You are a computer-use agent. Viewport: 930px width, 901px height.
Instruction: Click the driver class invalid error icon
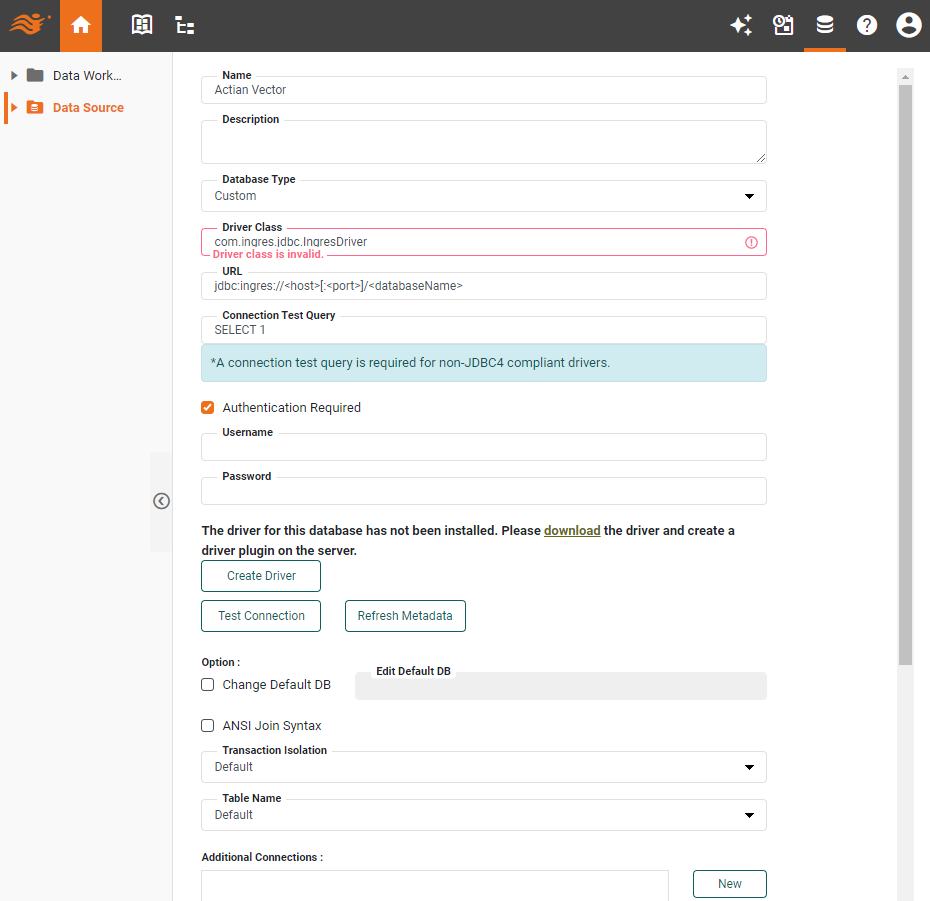[751, 241]
